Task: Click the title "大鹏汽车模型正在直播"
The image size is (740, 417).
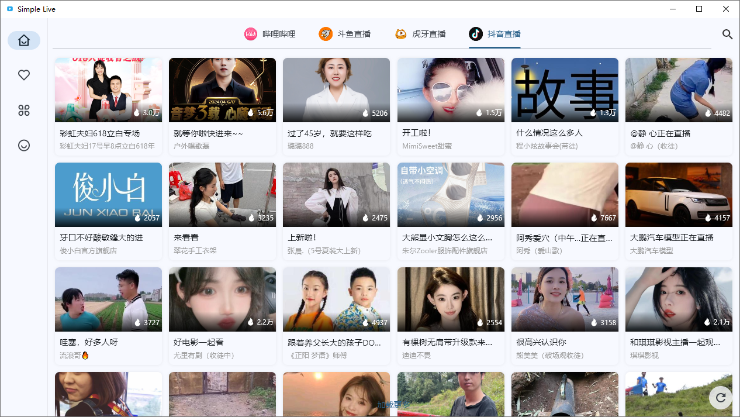Action: (672, 238)
